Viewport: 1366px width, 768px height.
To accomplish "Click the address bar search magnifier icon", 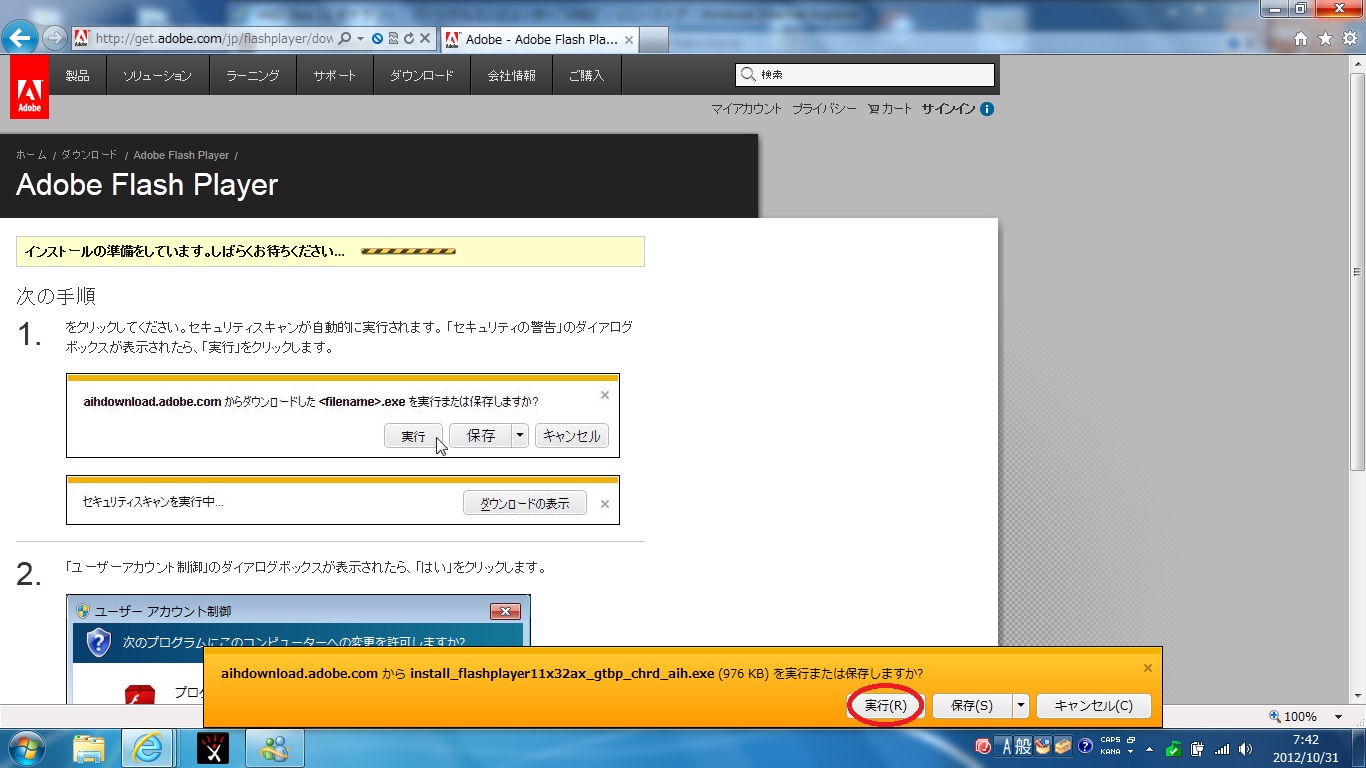I will (345, 39).
